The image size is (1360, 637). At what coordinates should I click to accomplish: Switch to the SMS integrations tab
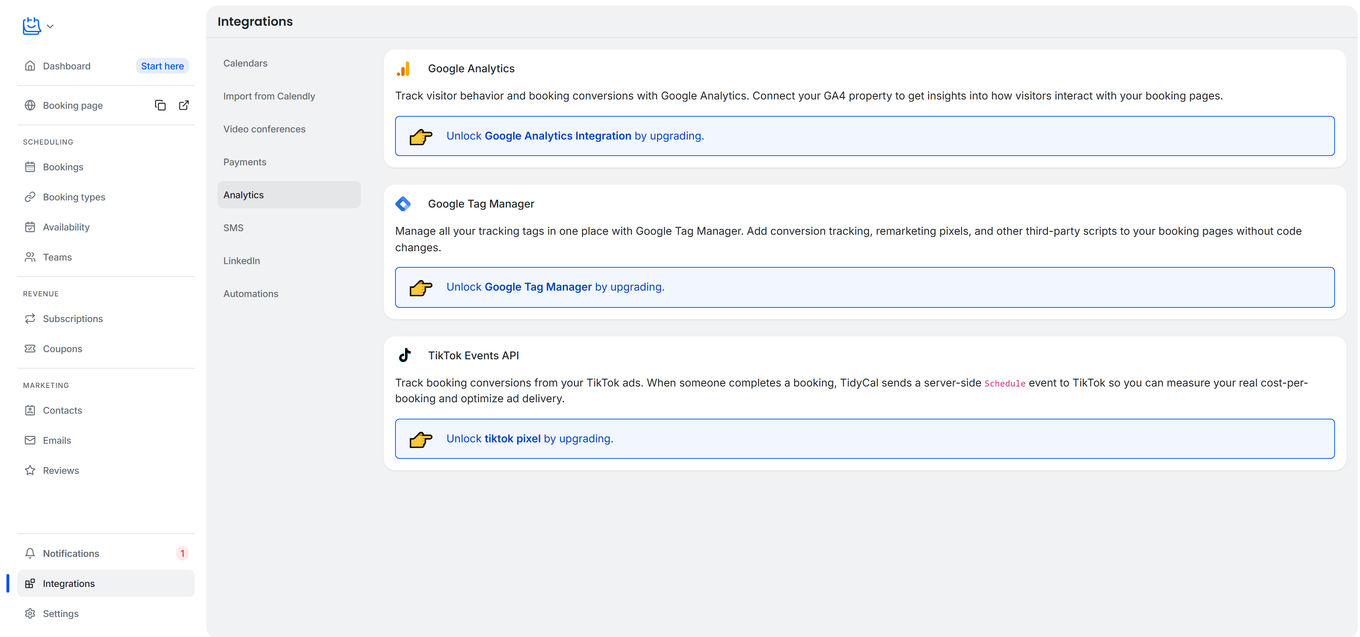coord(289,228)
